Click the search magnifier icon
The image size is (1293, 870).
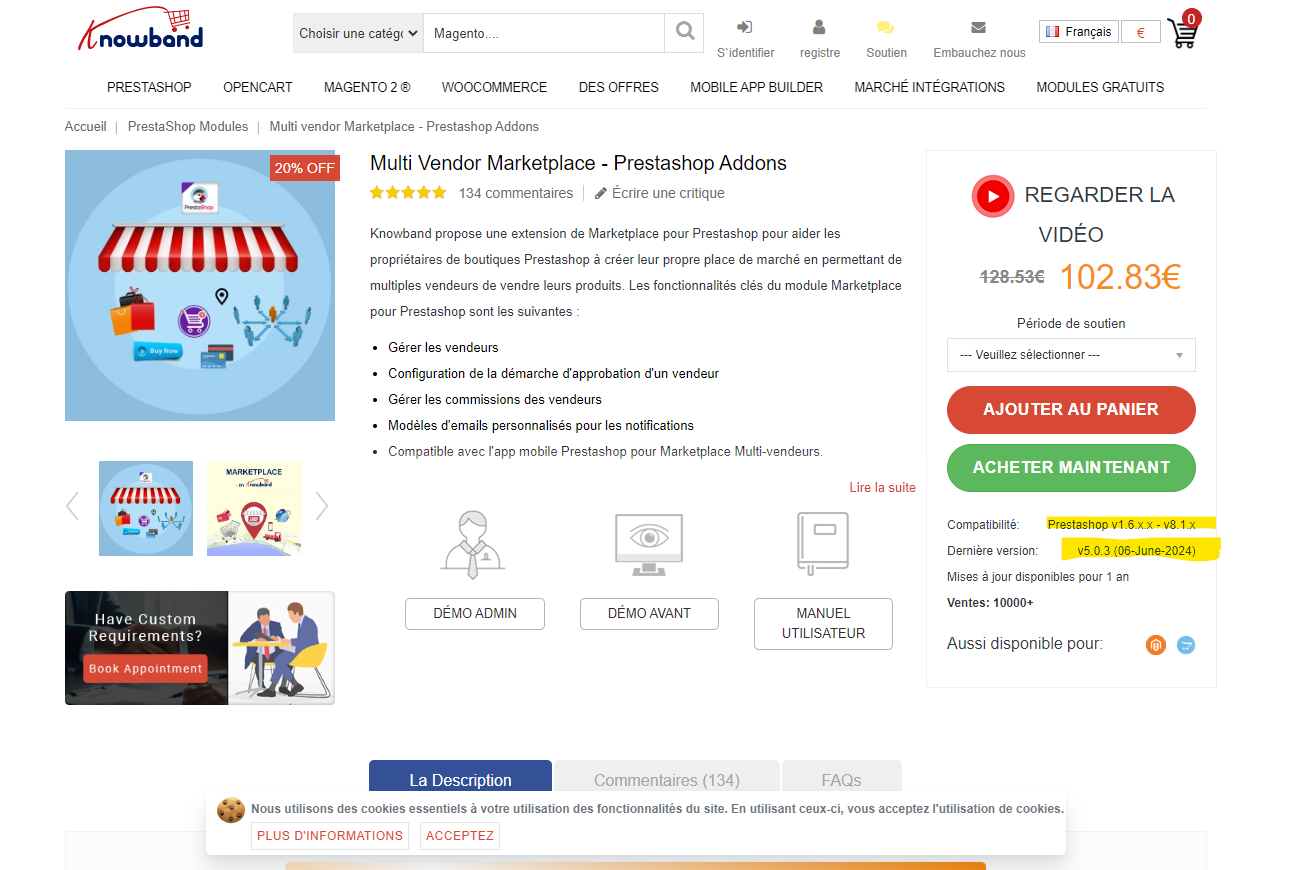tap(685, 32)
